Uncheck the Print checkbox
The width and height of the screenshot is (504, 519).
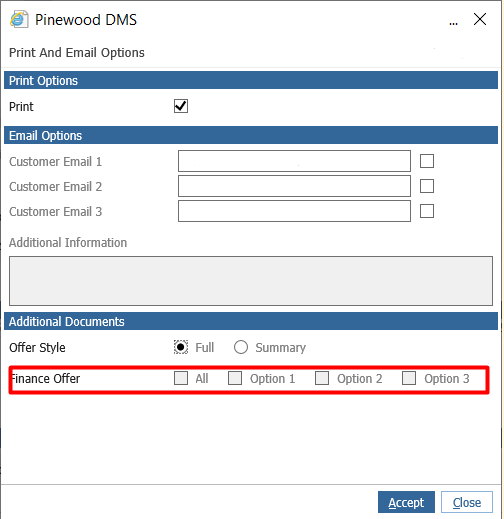coord(181,106)
